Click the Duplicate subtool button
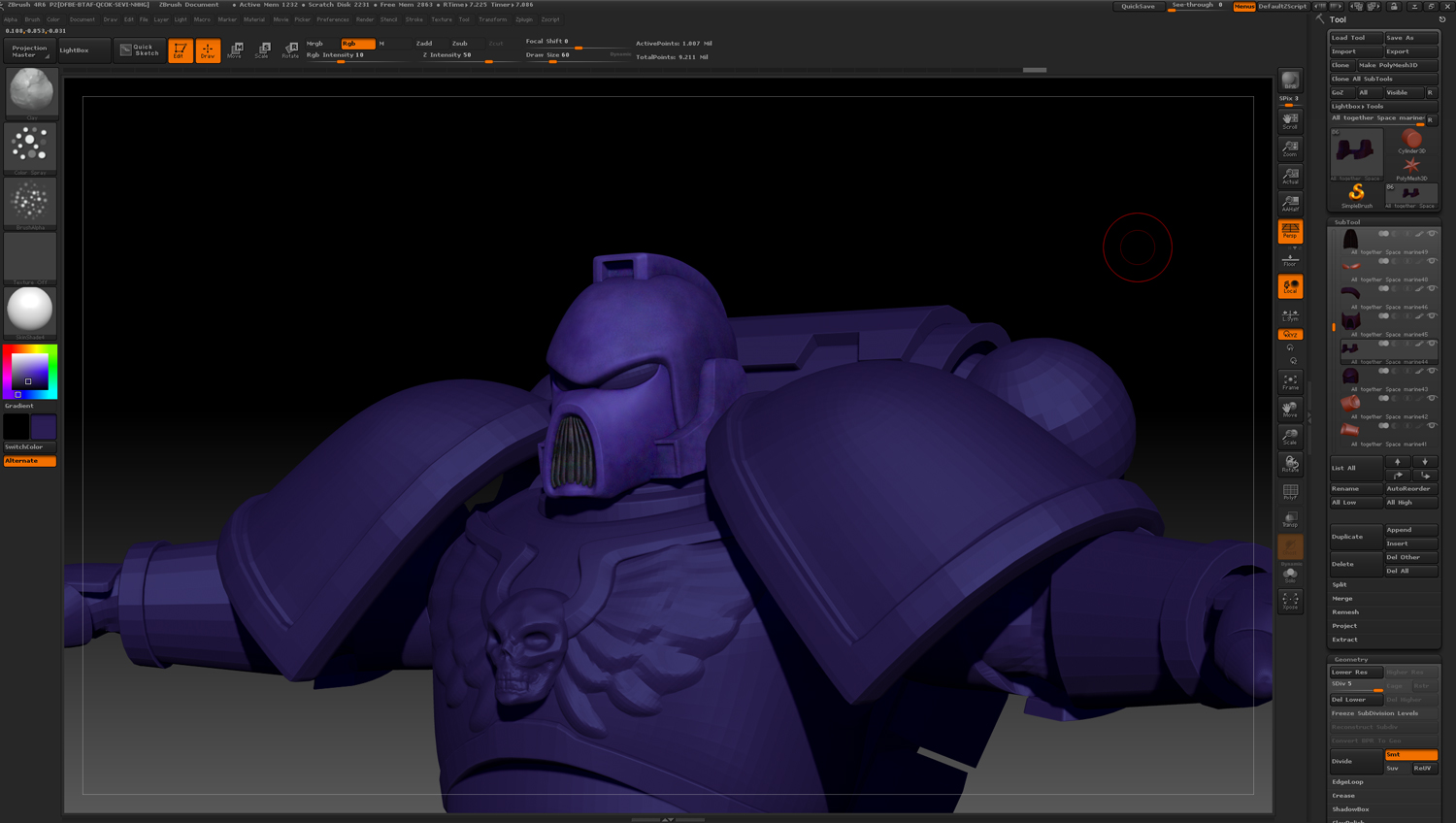Image resolution: width=1456 pixels, height=823 pixels. [1355, 537]
